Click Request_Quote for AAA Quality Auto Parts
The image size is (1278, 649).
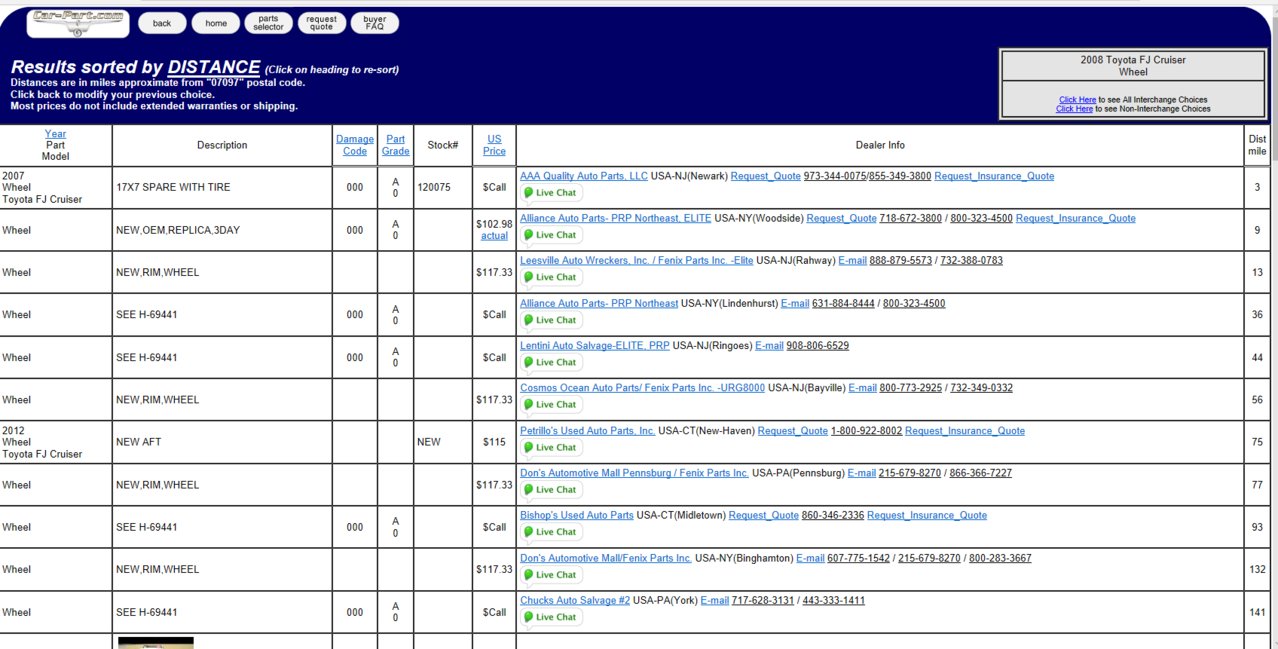[x=765, y=176]
